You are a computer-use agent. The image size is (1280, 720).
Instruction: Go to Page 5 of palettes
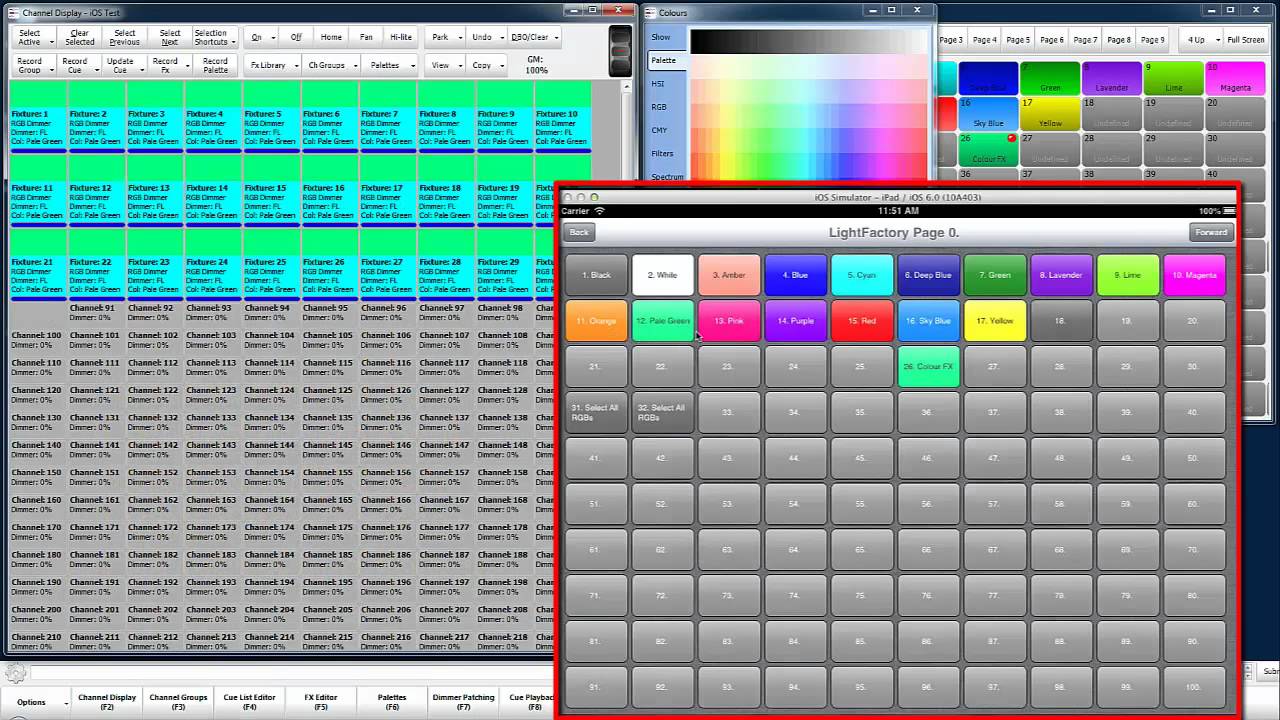pos(1018,40)
